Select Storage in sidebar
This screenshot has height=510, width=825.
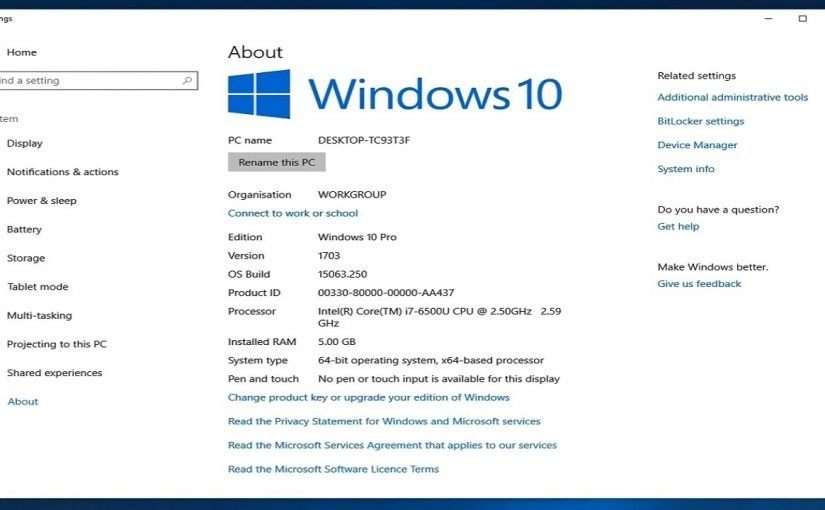pos(26,258)
